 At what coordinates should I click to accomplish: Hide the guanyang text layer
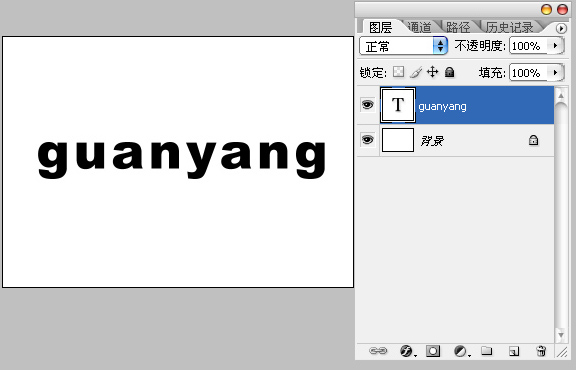[x=367, y=105]
